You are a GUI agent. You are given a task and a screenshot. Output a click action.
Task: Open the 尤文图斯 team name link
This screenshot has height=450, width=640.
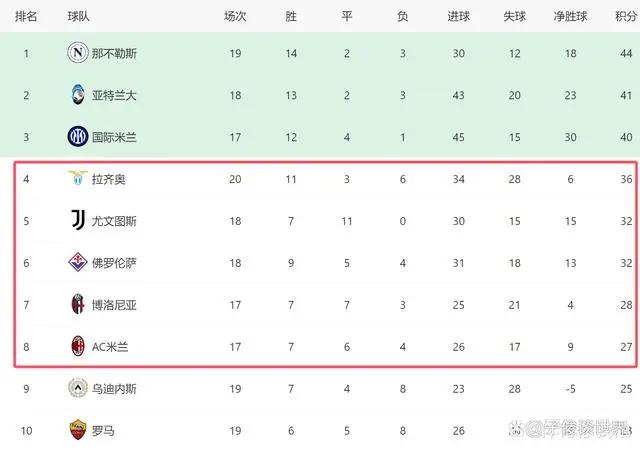click(114, 221)
